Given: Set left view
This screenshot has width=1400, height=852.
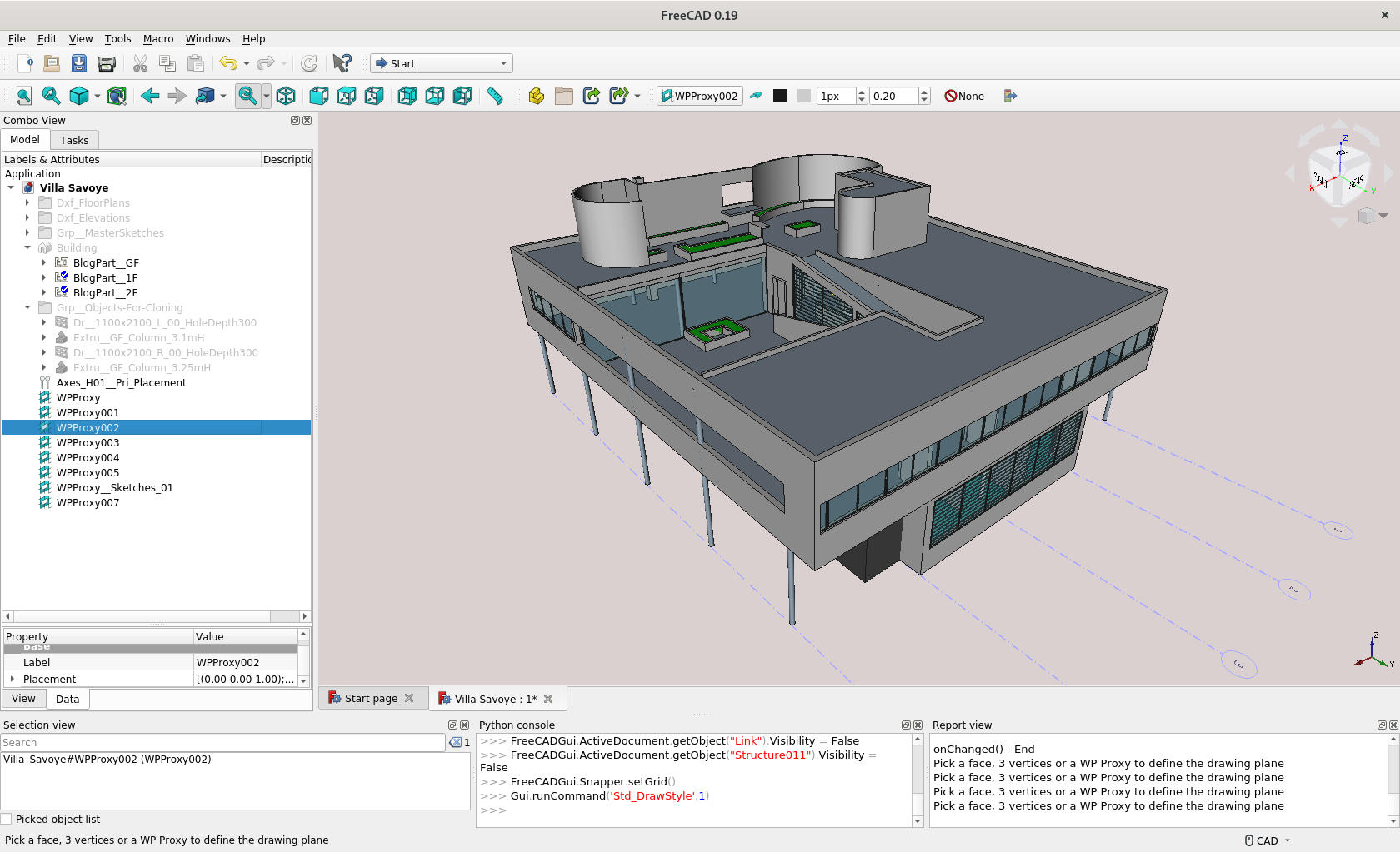Looking at the screenshot, I should click(x=462, y=96).
